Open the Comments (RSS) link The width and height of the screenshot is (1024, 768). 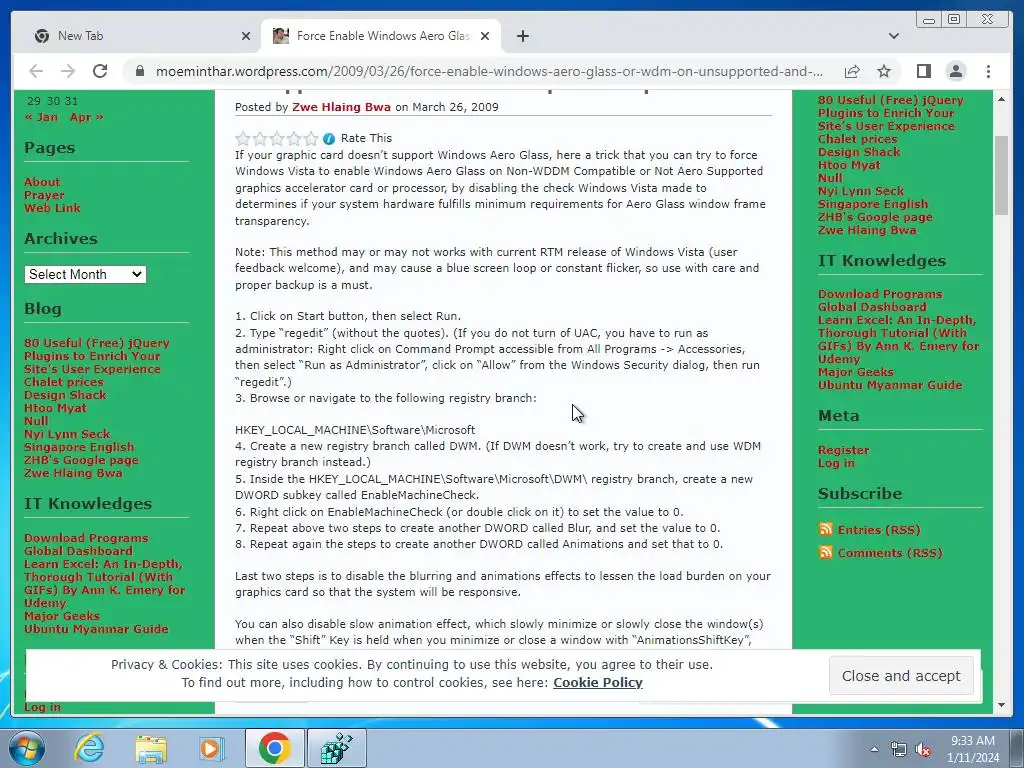pos(889,553)
